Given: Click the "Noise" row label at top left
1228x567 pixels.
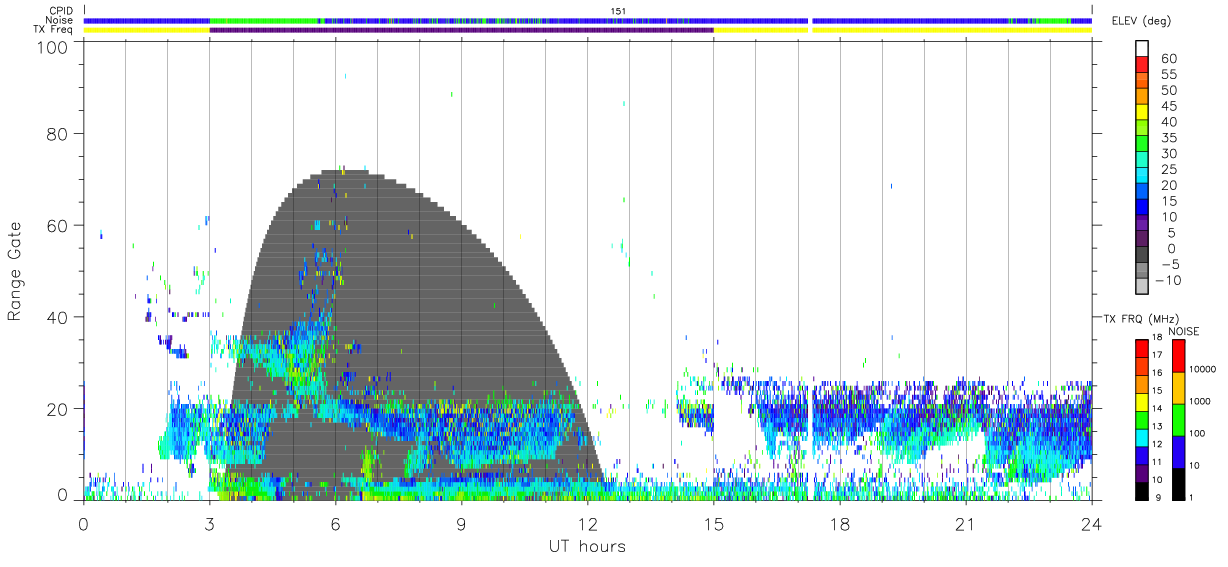Looking at the screenshot, I should [60, 20].
